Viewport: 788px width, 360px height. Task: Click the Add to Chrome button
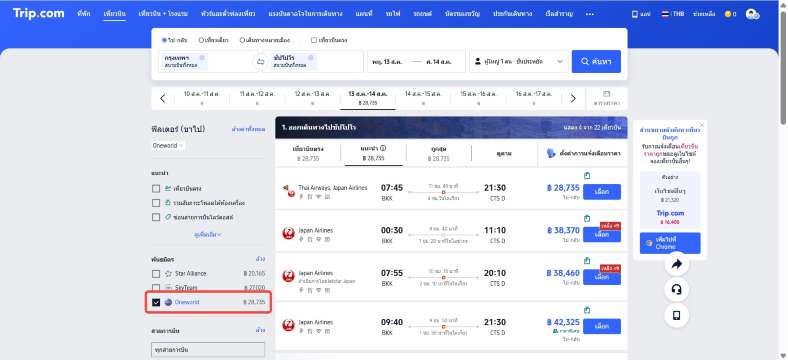click(670, 243)
